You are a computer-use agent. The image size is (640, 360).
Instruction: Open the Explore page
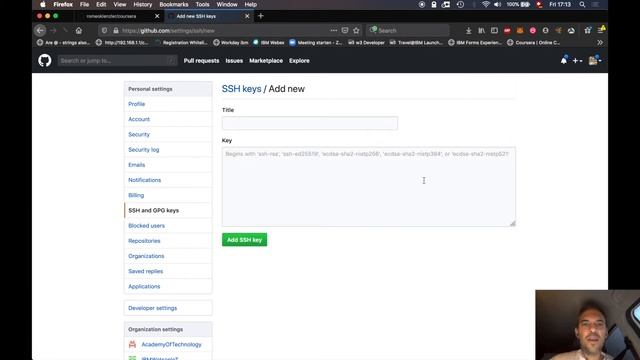[299, 60]
